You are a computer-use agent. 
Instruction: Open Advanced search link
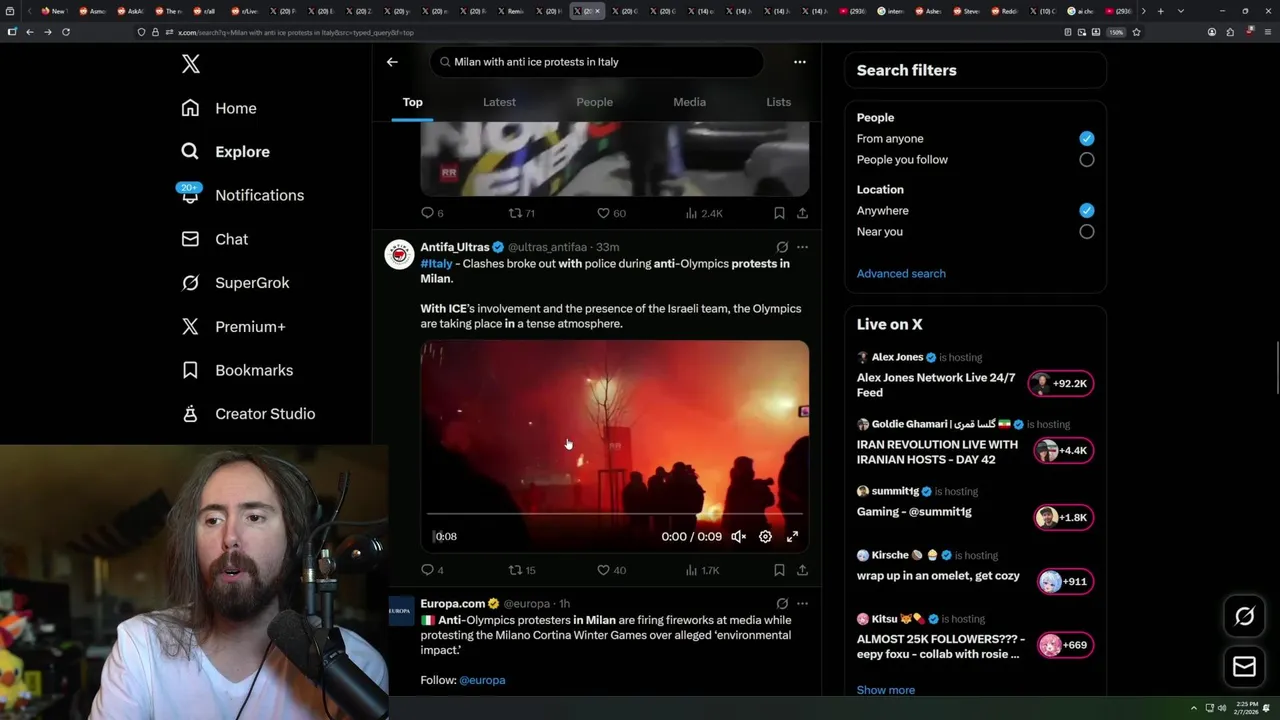pos(901,273)
